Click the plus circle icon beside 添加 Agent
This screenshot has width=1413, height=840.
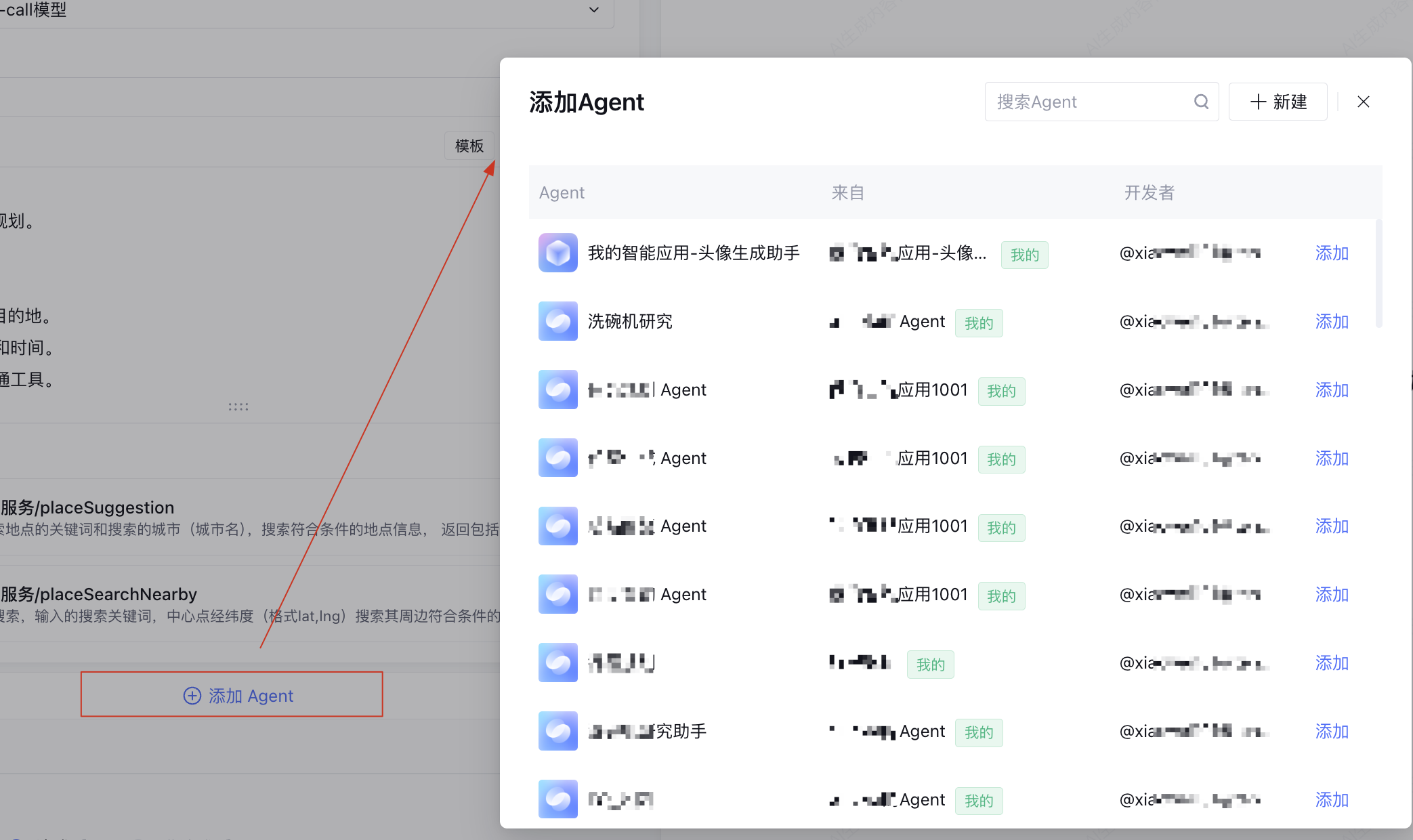tap(192, 696)
